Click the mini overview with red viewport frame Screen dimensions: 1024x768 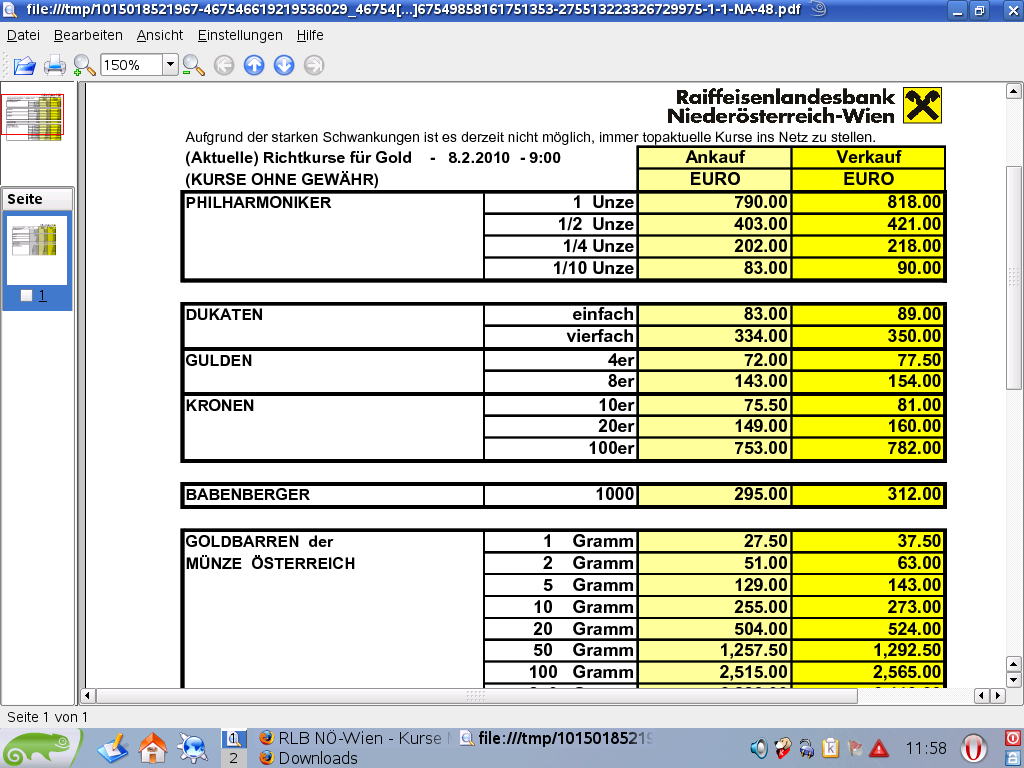pyautogui.click(x=35, y=116)
